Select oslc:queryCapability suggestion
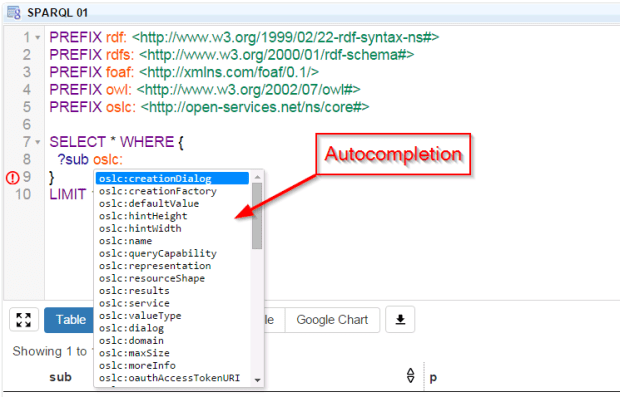This screenshot has width=620, height=397. pos(172,253)
